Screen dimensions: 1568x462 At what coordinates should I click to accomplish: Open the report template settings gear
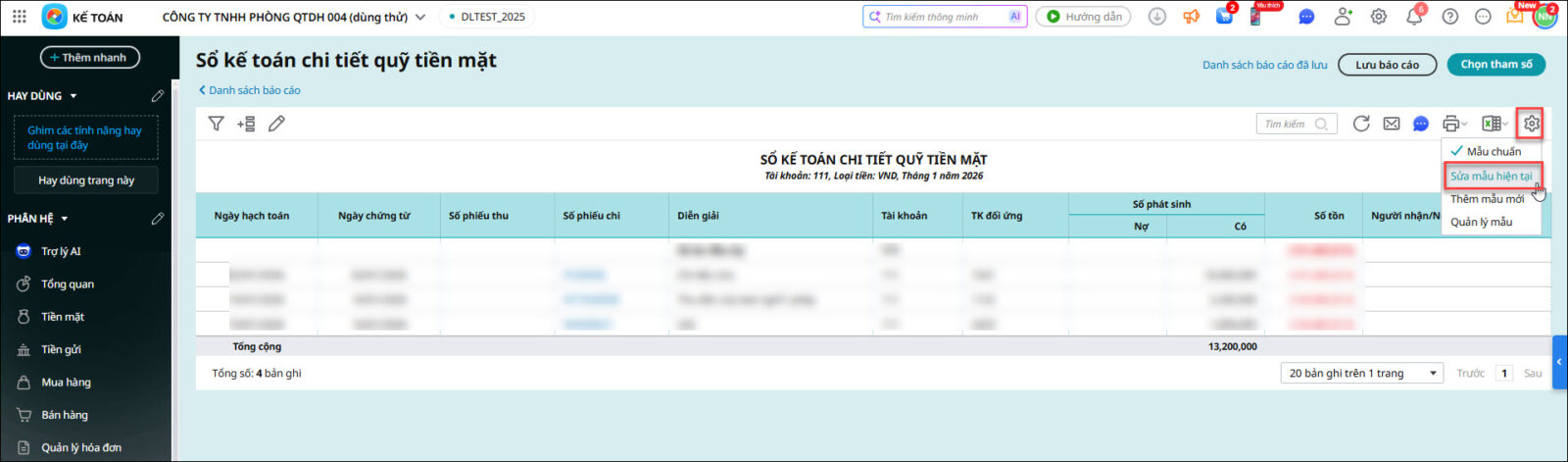coord(1531,124)
